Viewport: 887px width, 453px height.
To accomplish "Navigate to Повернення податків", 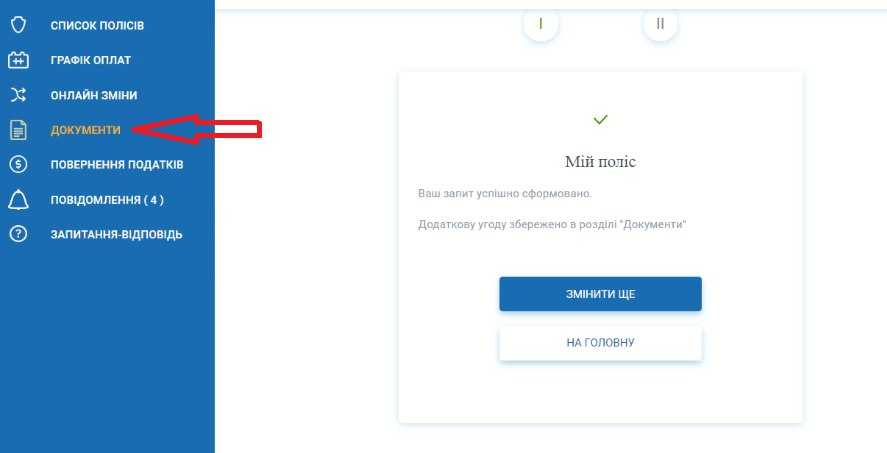I will click(x=117, y=165).
